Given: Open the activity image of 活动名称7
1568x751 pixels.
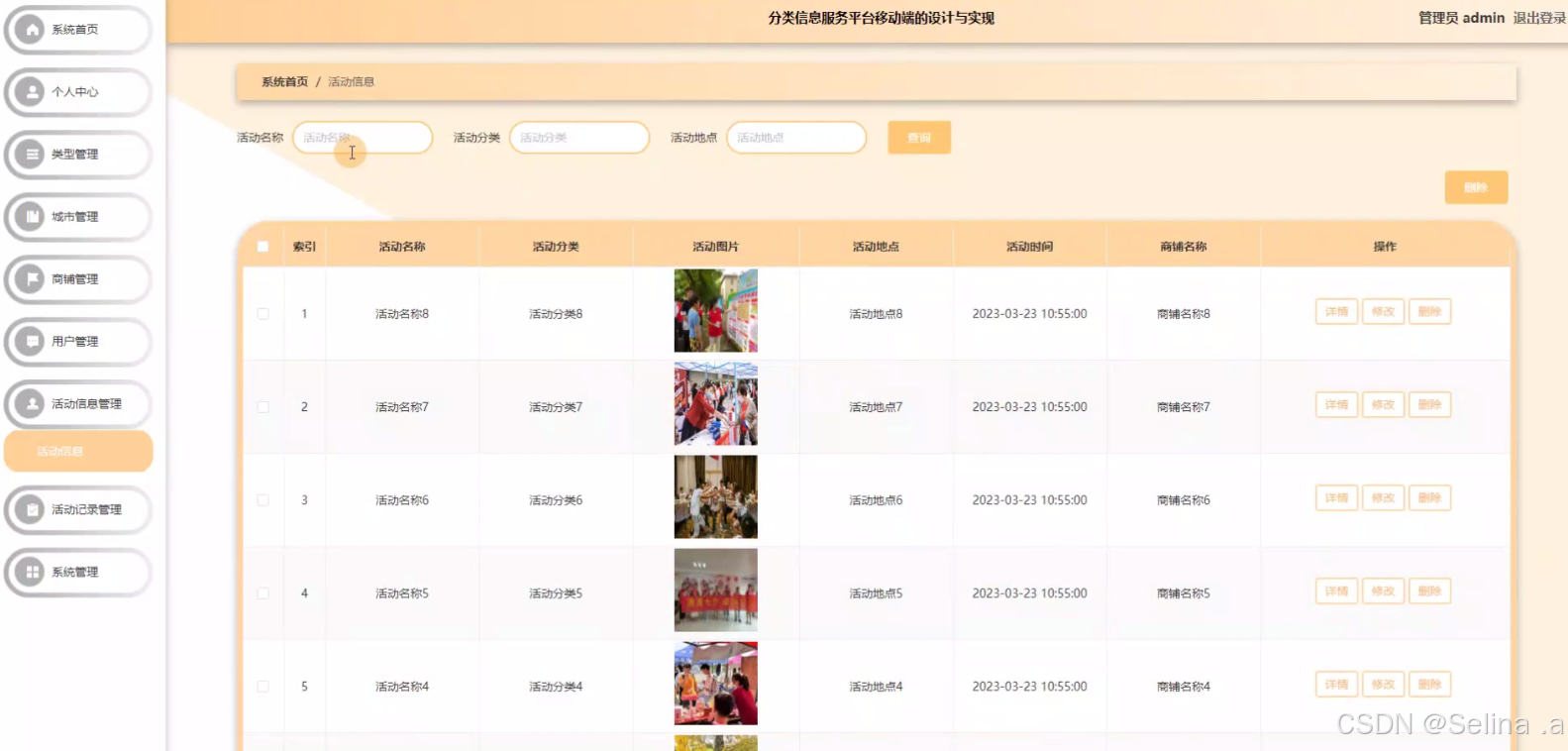Looking at the screenshot, I should (716, 404).
